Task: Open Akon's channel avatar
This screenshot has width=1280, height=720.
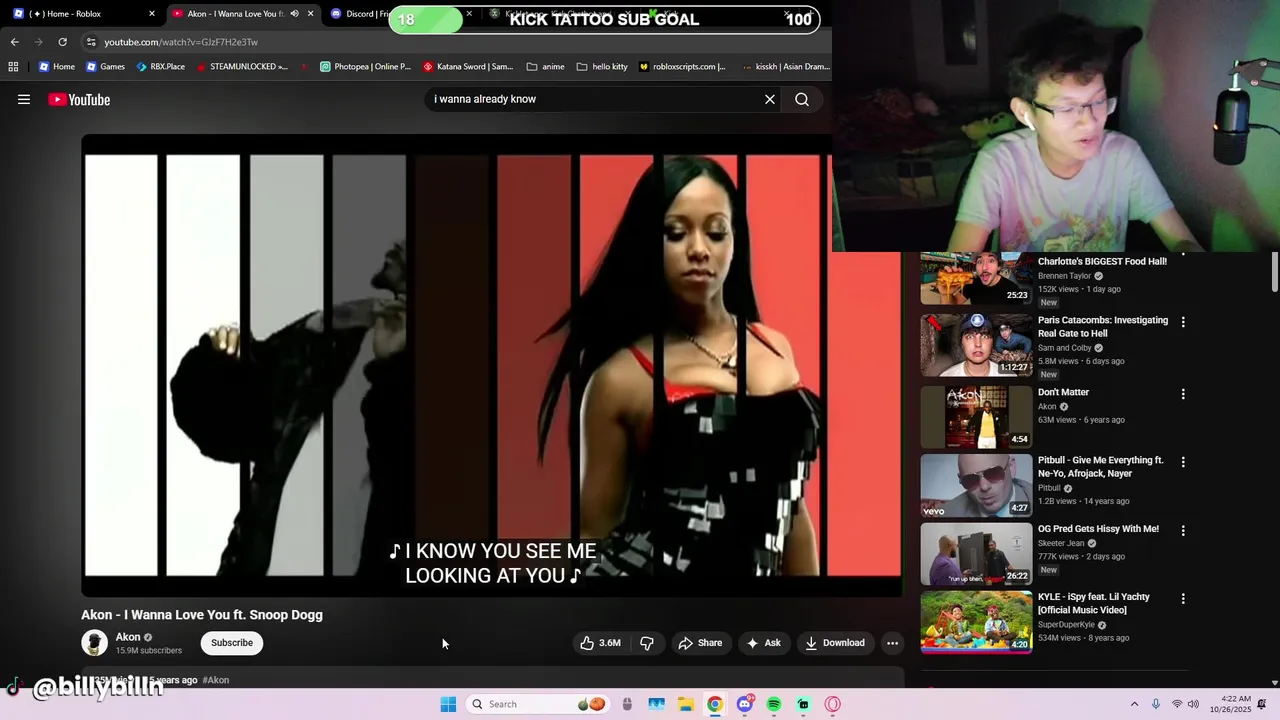Action: (94, 643)
